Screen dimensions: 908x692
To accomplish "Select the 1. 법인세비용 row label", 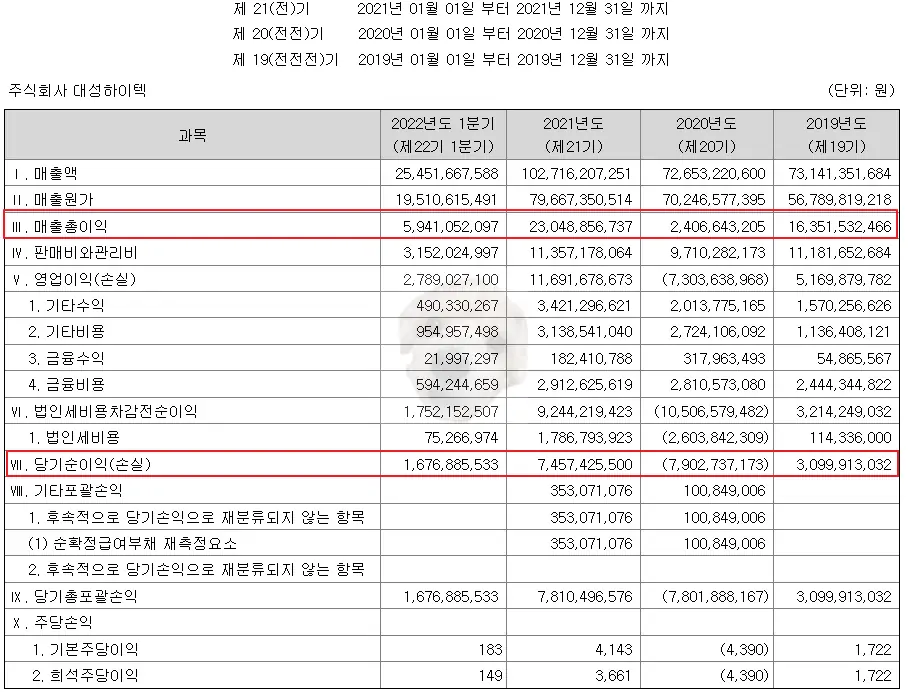I will point(74,437).
